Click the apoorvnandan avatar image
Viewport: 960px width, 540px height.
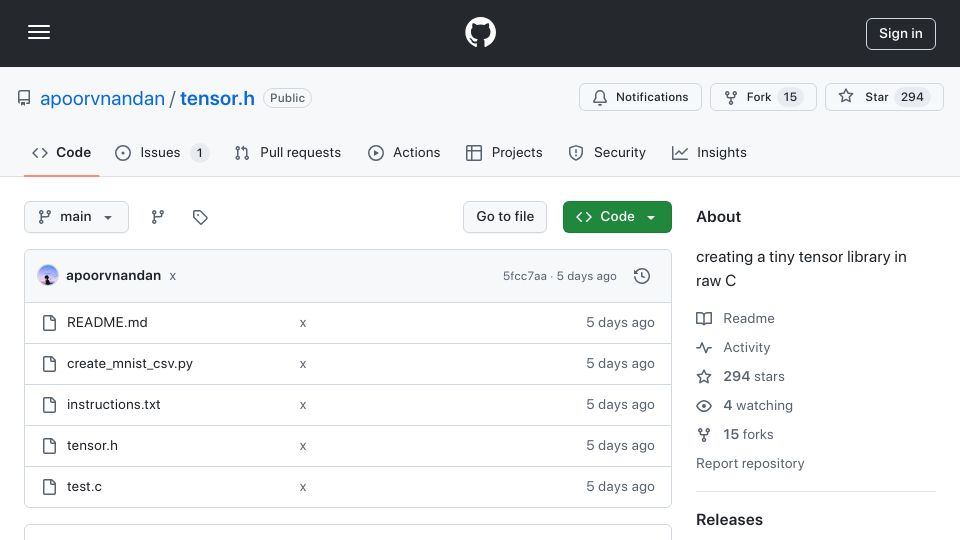pyautogui.click(x=48, y=276)
